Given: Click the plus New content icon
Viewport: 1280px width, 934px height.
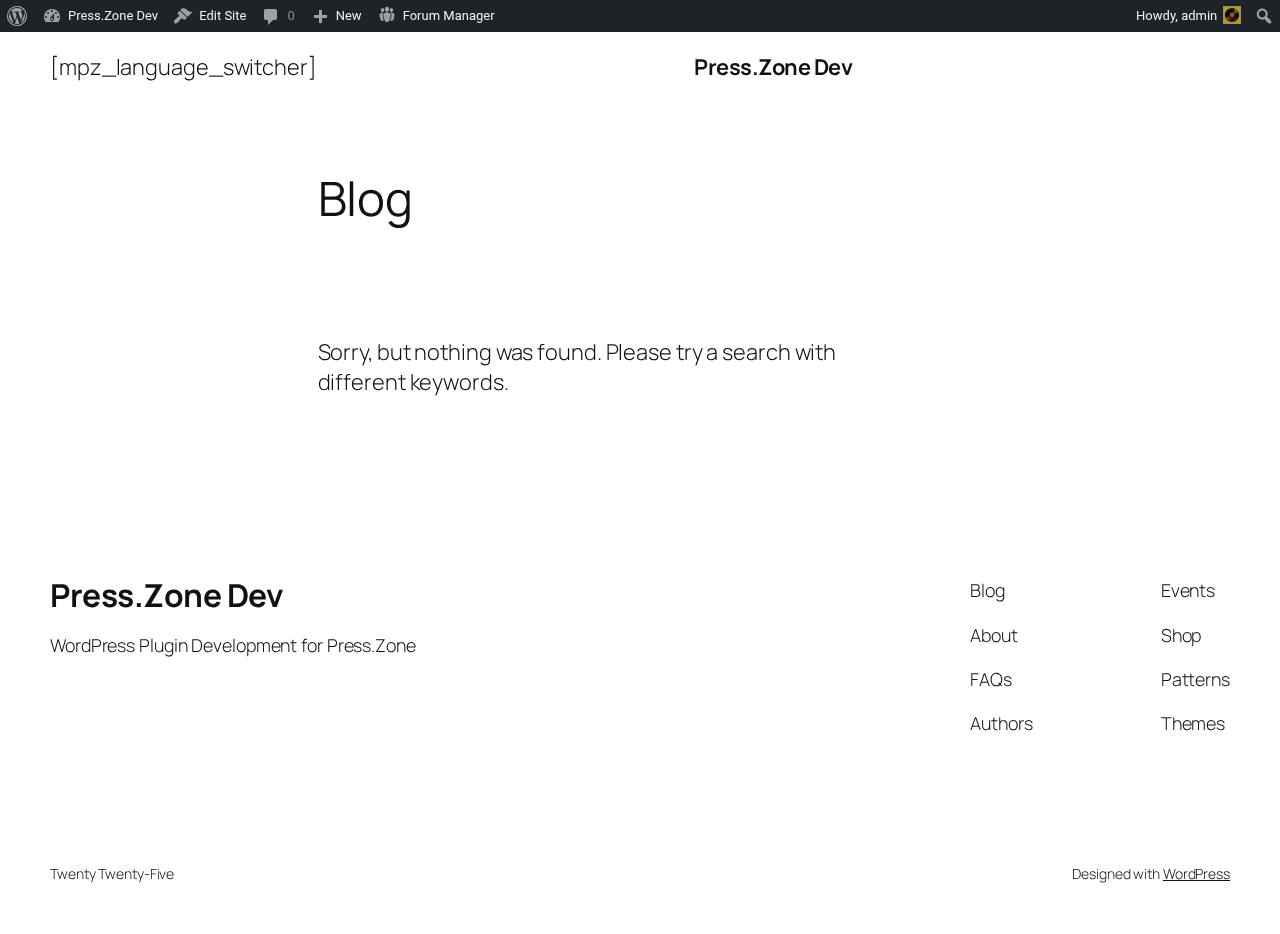Looking at the screenshot, I should coord(320,16).
